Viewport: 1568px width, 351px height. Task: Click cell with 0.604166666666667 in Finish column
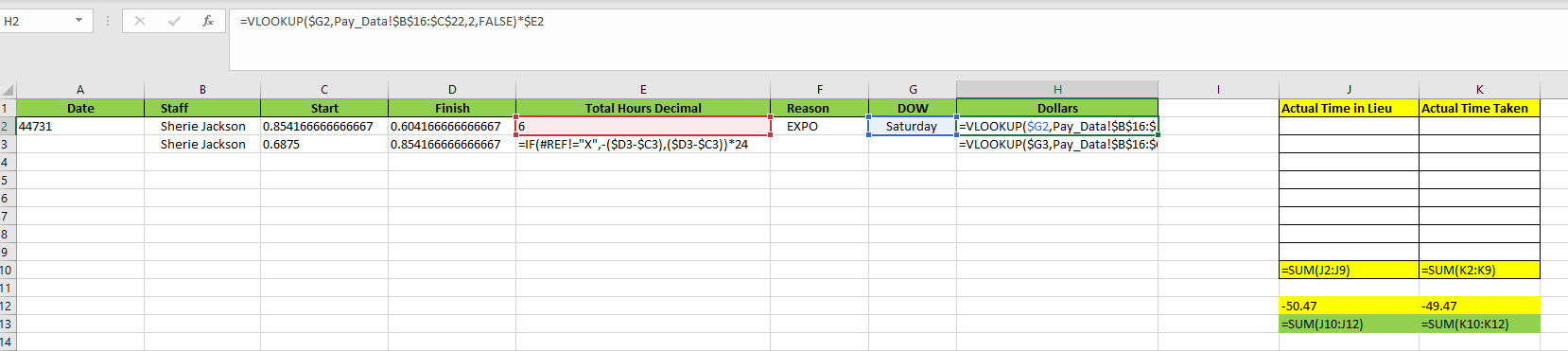click(452, 126)
